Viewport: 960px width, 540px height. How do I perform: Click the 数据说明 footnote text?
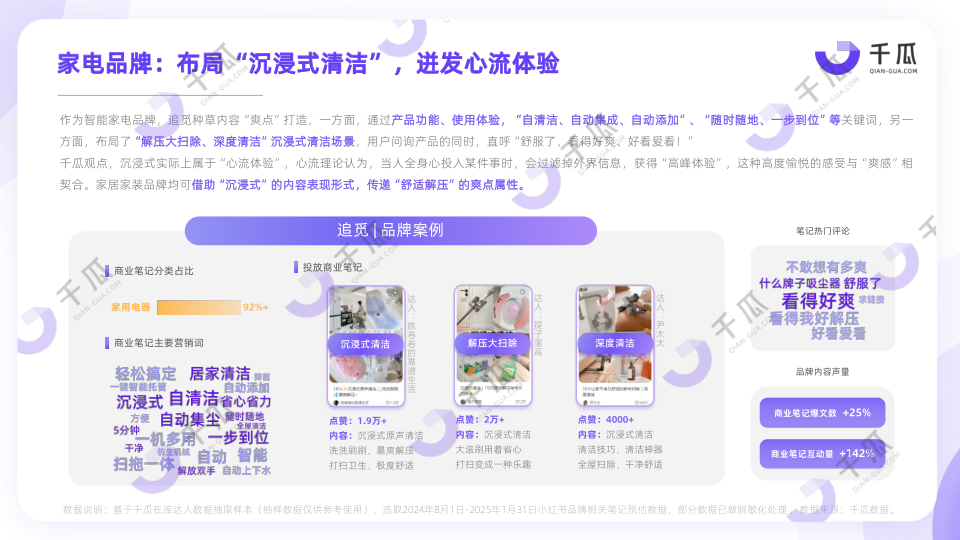pos(480,509)
